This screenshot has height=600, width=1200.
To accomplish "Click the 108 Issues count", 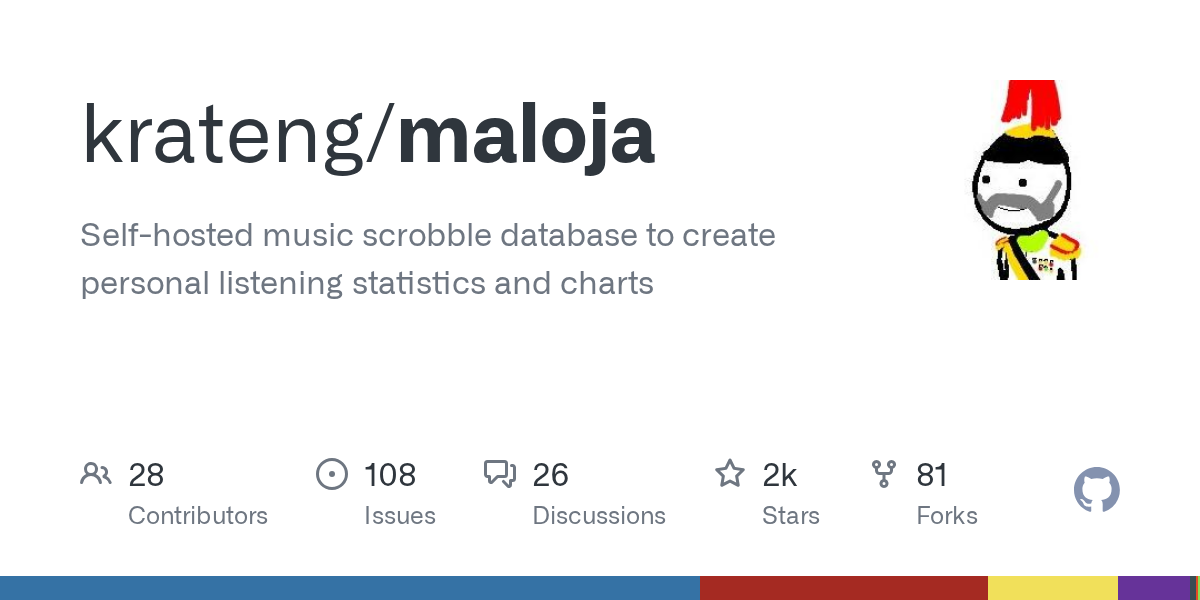I will tap(390, 475).
